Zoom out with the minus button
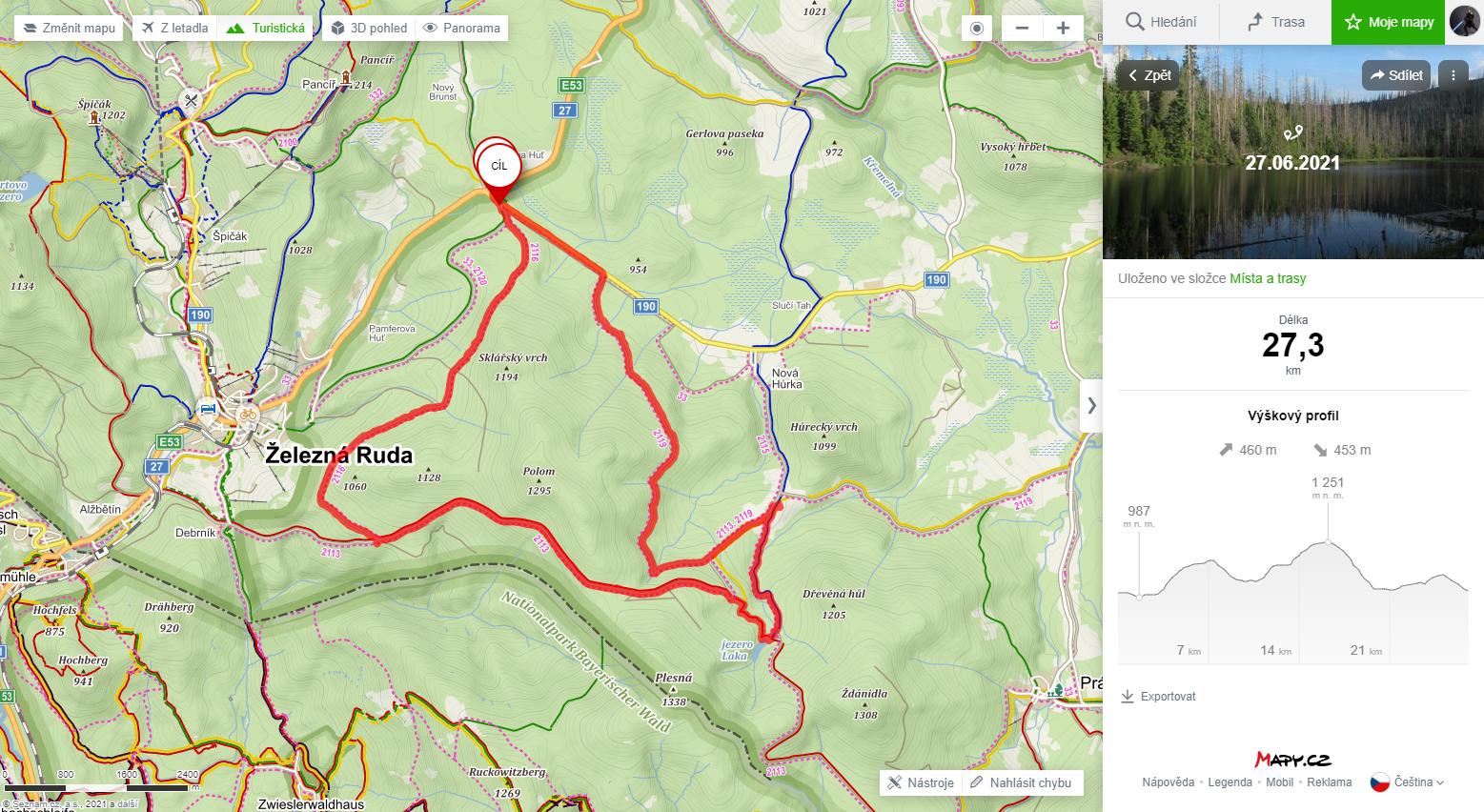This screenshot has width=1484, height=812. pos(1023,28)
